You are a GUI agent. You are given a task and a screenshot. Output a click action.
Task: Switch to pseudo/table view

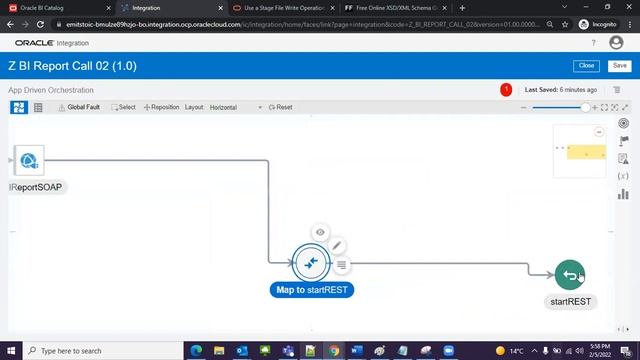[38, 107]
